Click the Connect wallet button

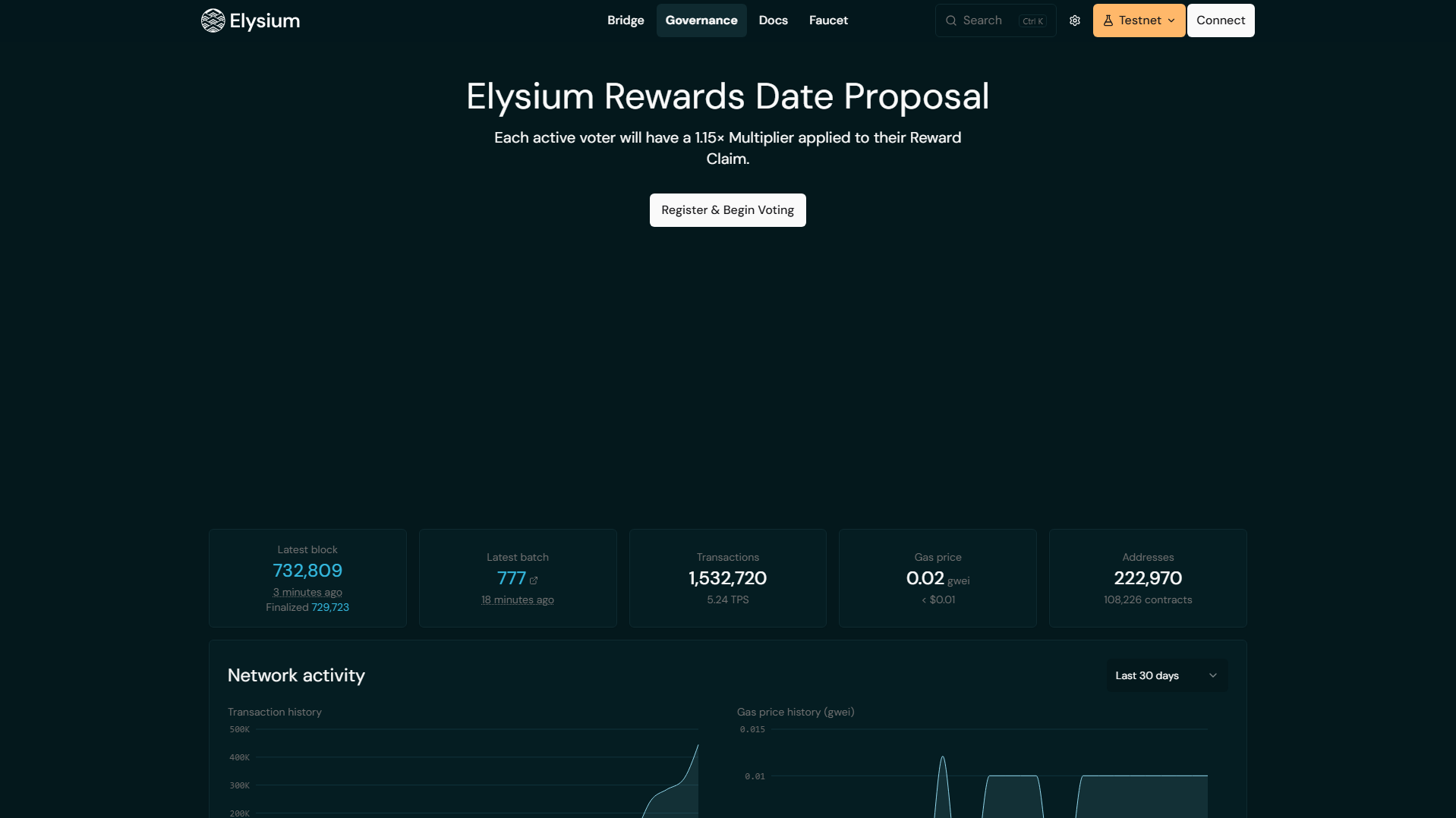[x=1221, y=20]
